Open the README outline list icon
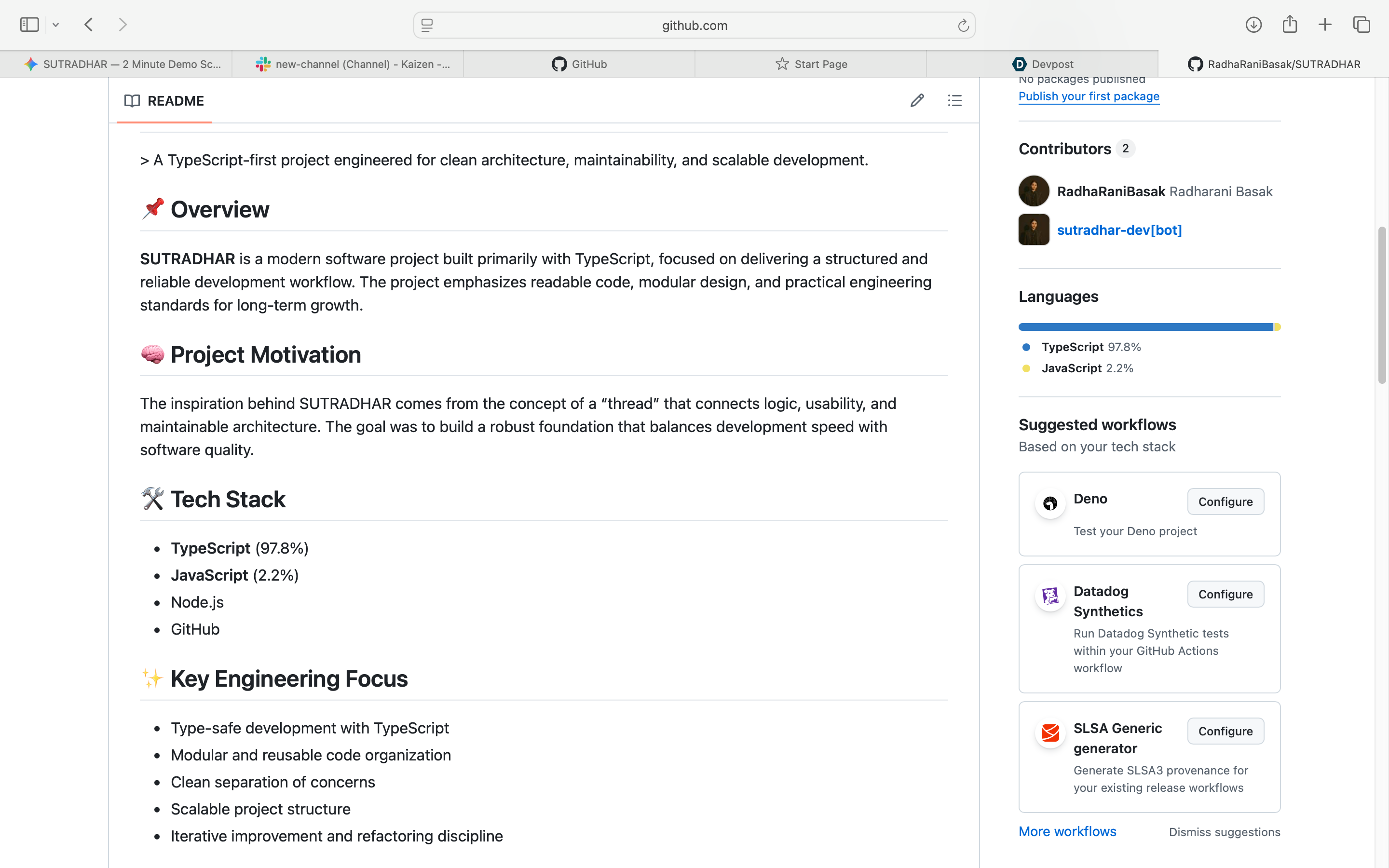Screen dimensions: 1389x868 pyautogui.click(x=954, y=100)
